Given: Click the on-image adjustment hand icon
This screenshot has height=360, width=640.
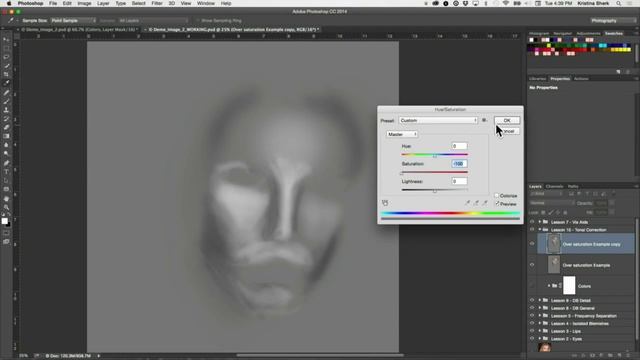Looking at the screenshot, I should [384, 203].
